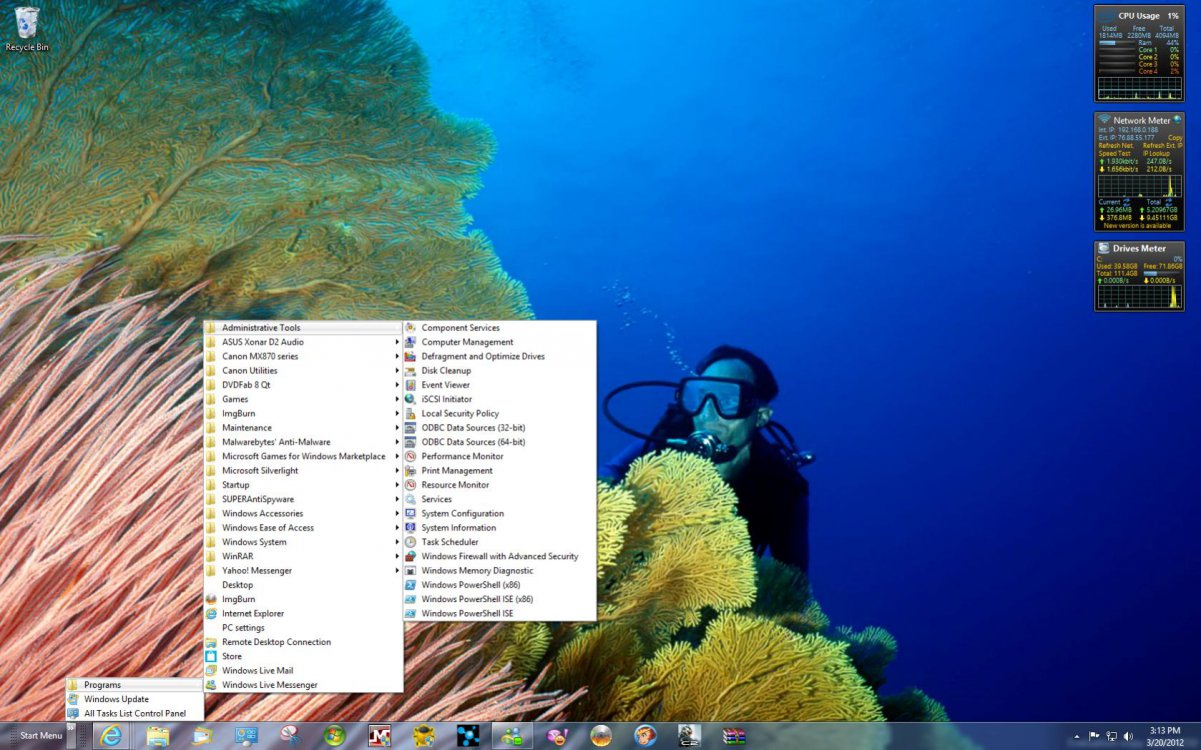
Task: Open ODBC Data Sources (32-bit)
Action: (x=499, y=428)
